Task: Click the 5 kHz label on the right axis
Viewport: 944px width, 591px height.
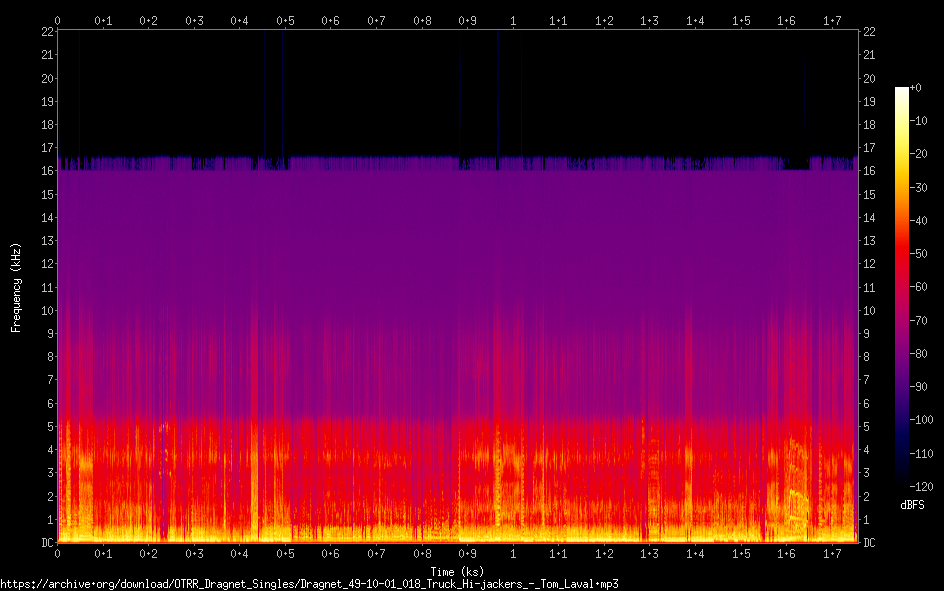Action: (866, 427)
